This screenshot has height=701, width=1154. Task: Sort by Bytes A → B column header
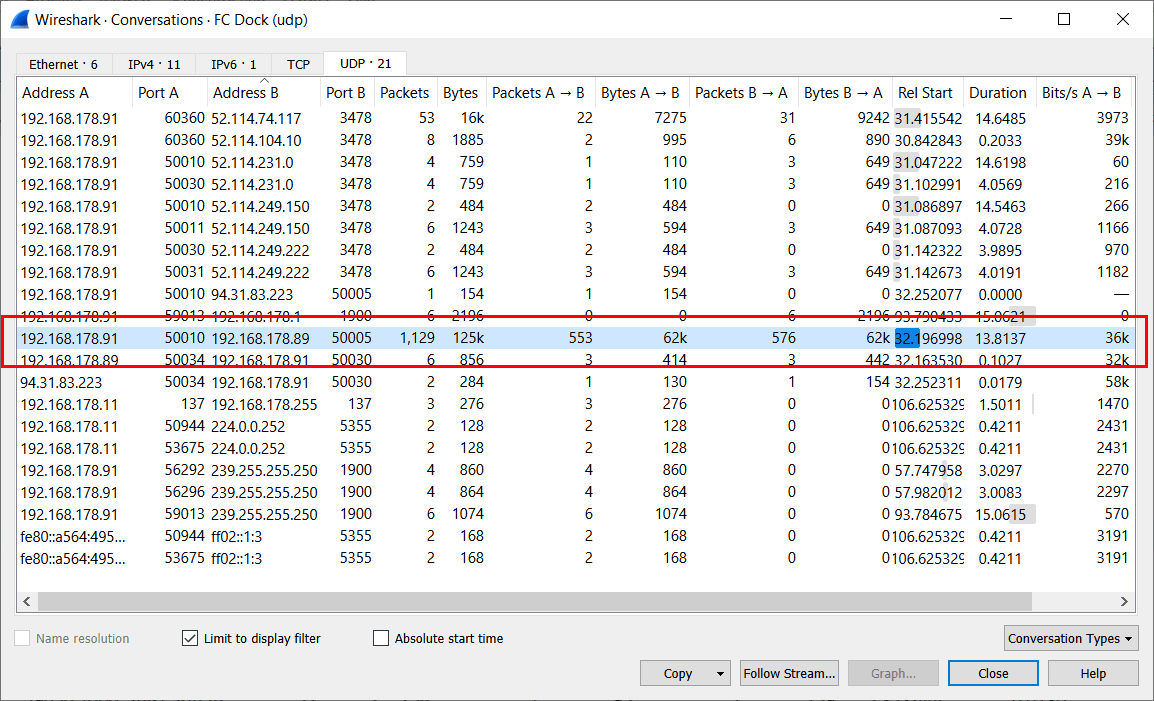coord(642,93)
